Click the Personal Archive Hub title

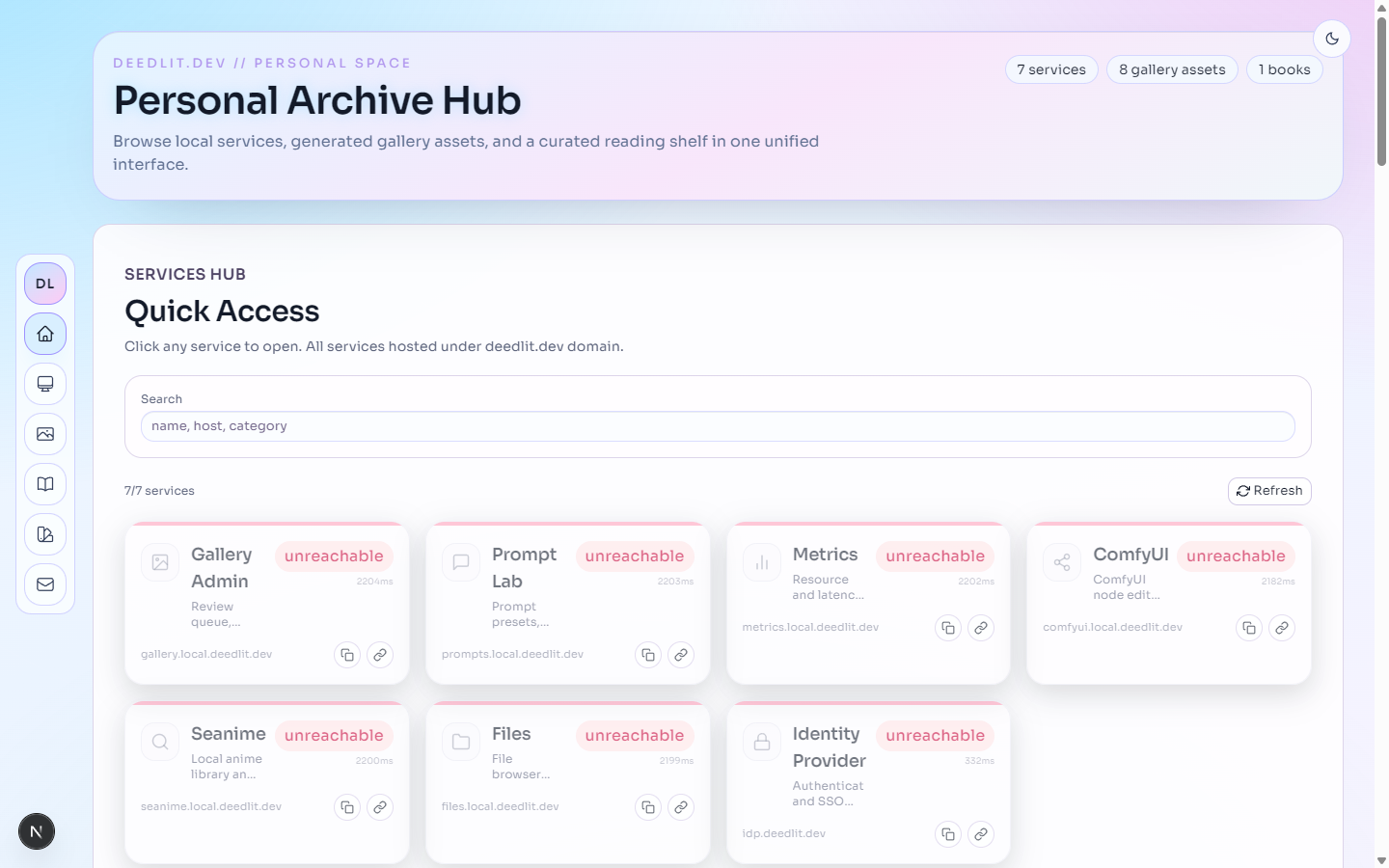(317, 100)
